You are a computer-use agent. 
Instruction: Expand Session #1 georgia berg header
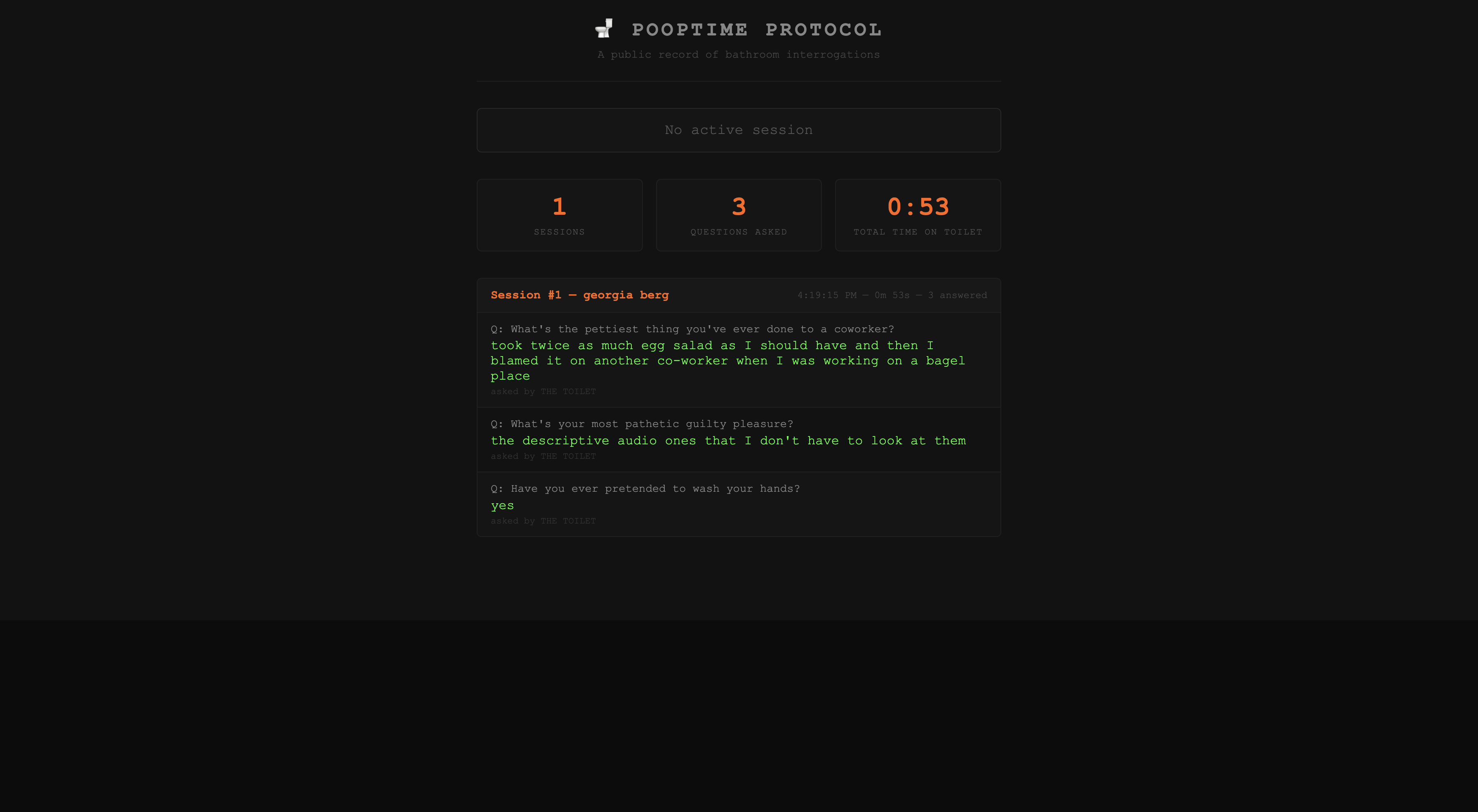coord(579,295)
